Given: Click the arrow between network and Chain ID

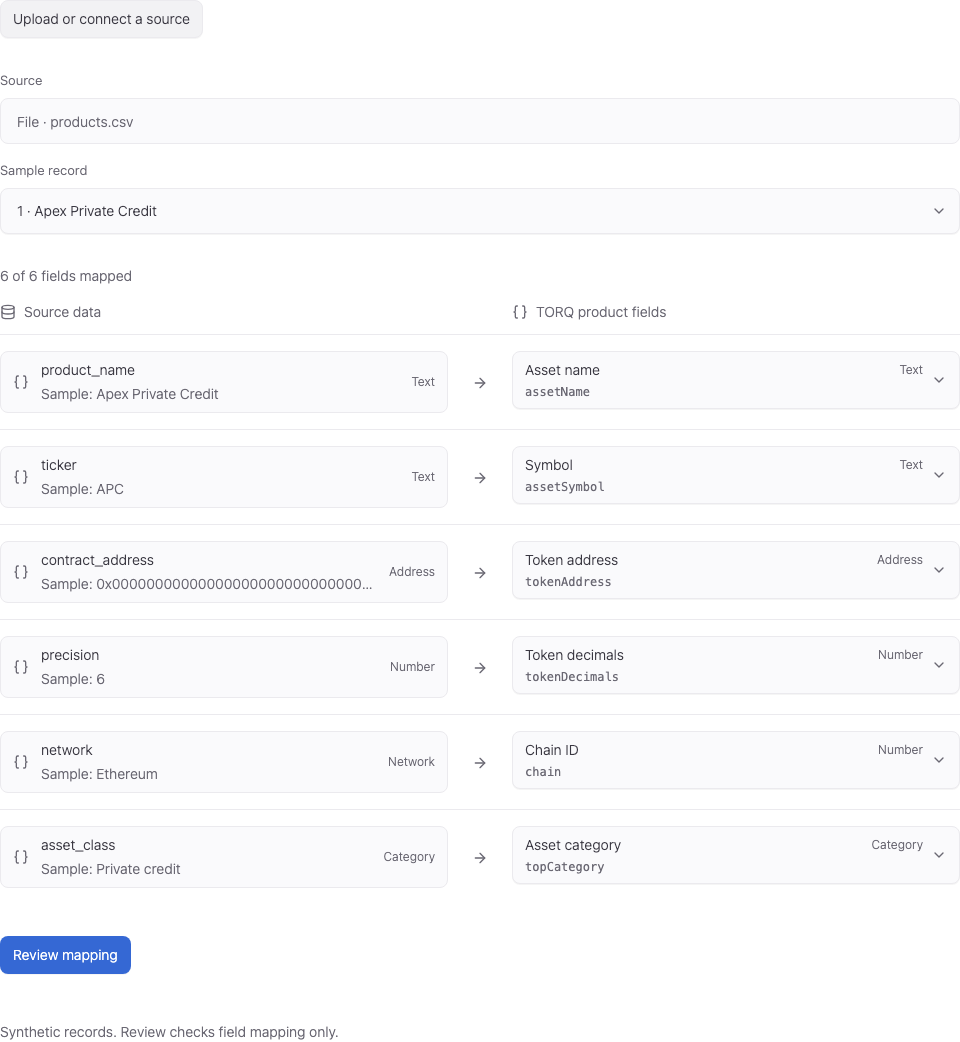Looking at the screenshot, I should [480, 763].
